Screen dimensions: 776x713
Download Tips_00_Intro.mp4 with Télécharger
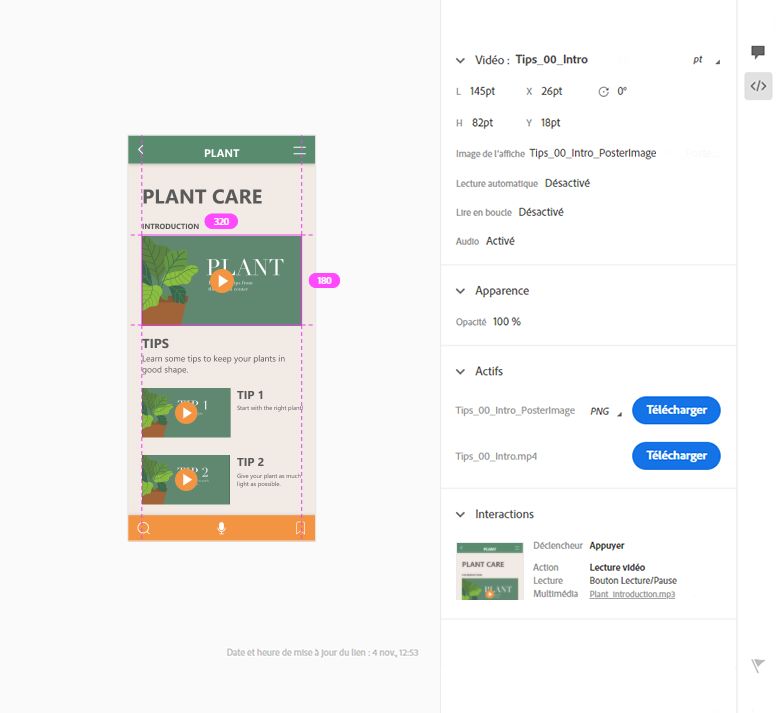tap(676, 456)
